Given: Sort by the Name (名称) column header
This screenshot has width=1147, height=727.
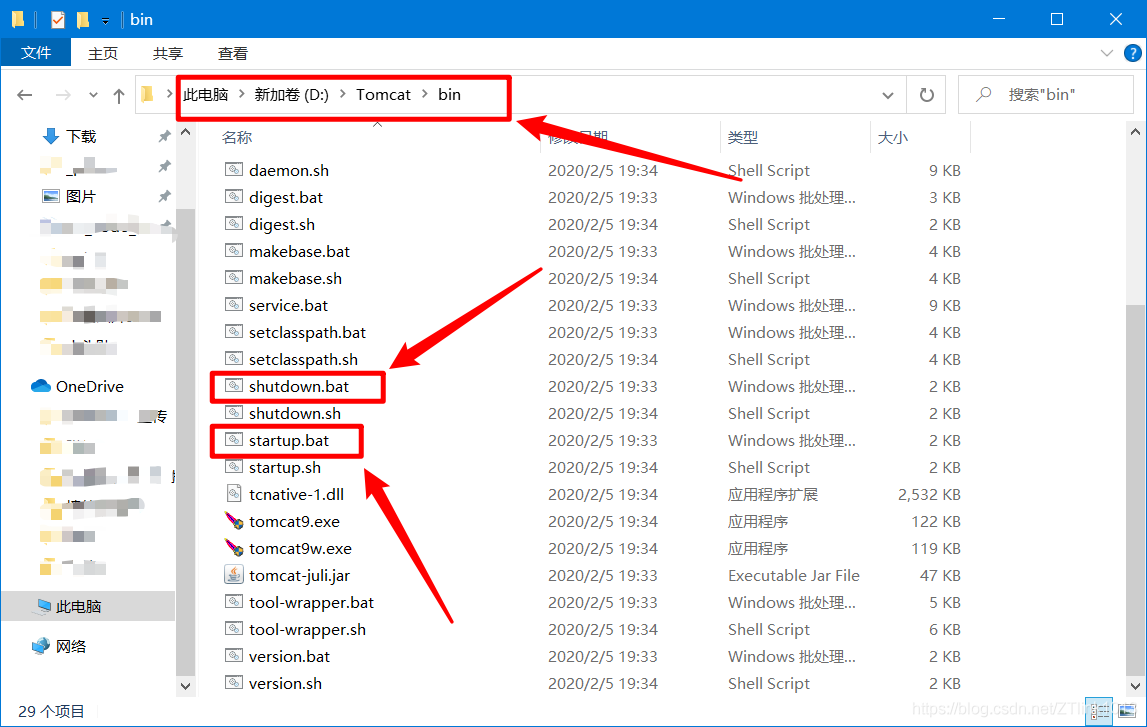Looking at the screenshot, I should coord(236,137).
